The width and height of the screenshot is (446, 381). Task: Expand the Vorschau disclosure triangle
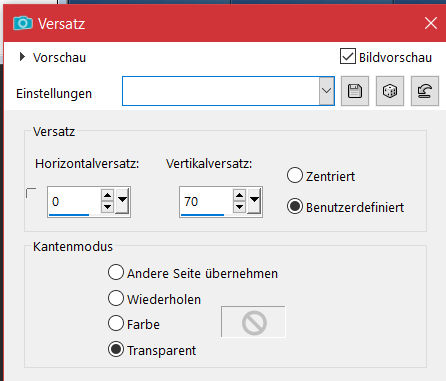click(x=22, y=57)
